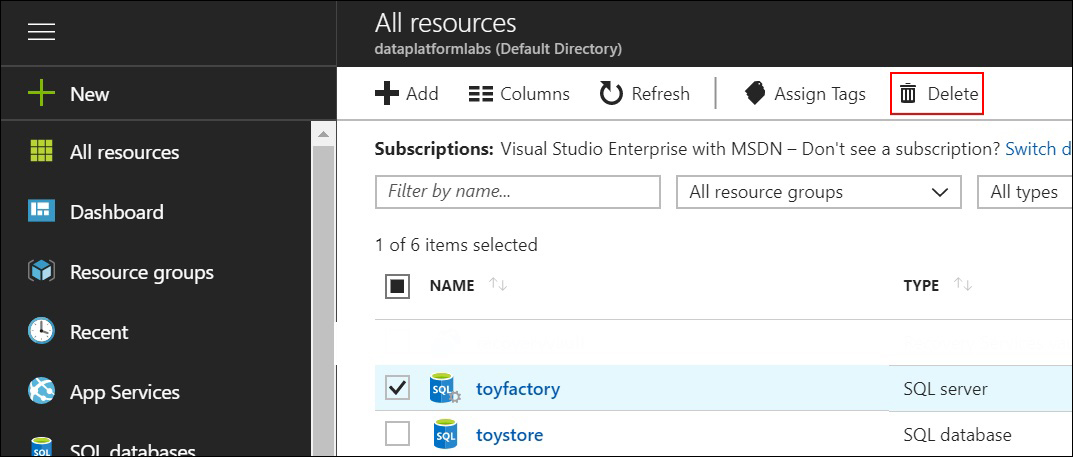Click the Refresh circular arrow icon
The image size is (1073, 457).
tap(611, 94)
